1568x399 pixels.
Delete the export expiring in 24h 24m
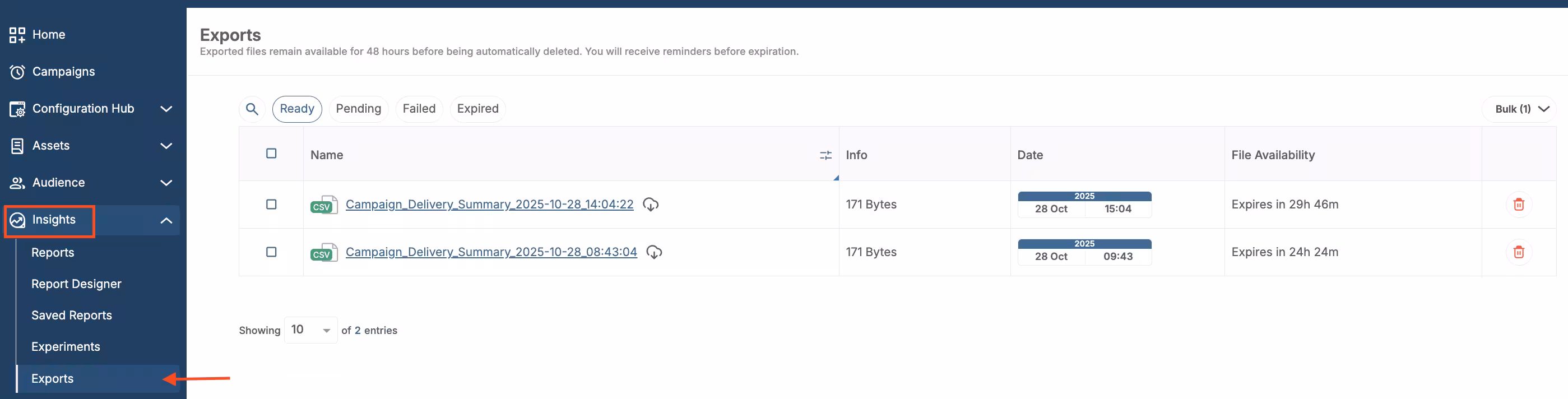1518,252
